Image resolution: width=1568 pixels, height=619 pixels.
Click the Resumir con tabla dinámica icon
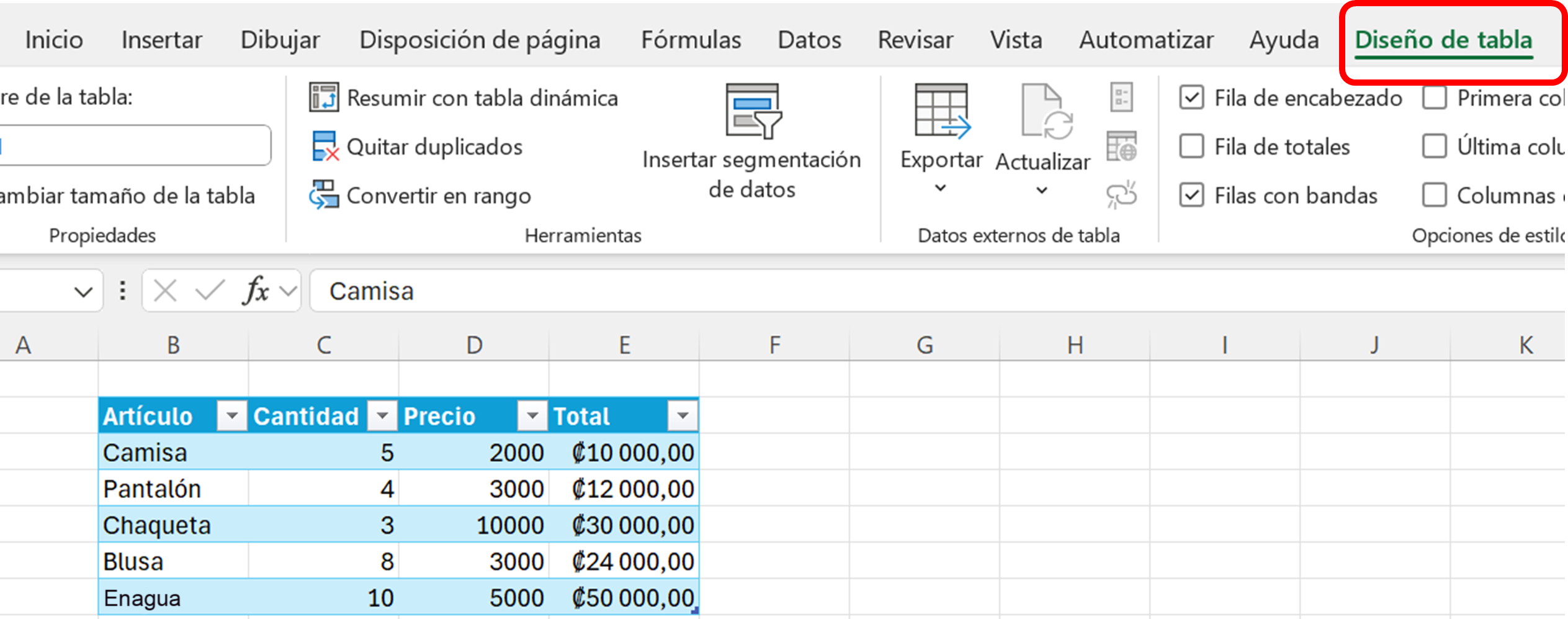tap(324, 98)
